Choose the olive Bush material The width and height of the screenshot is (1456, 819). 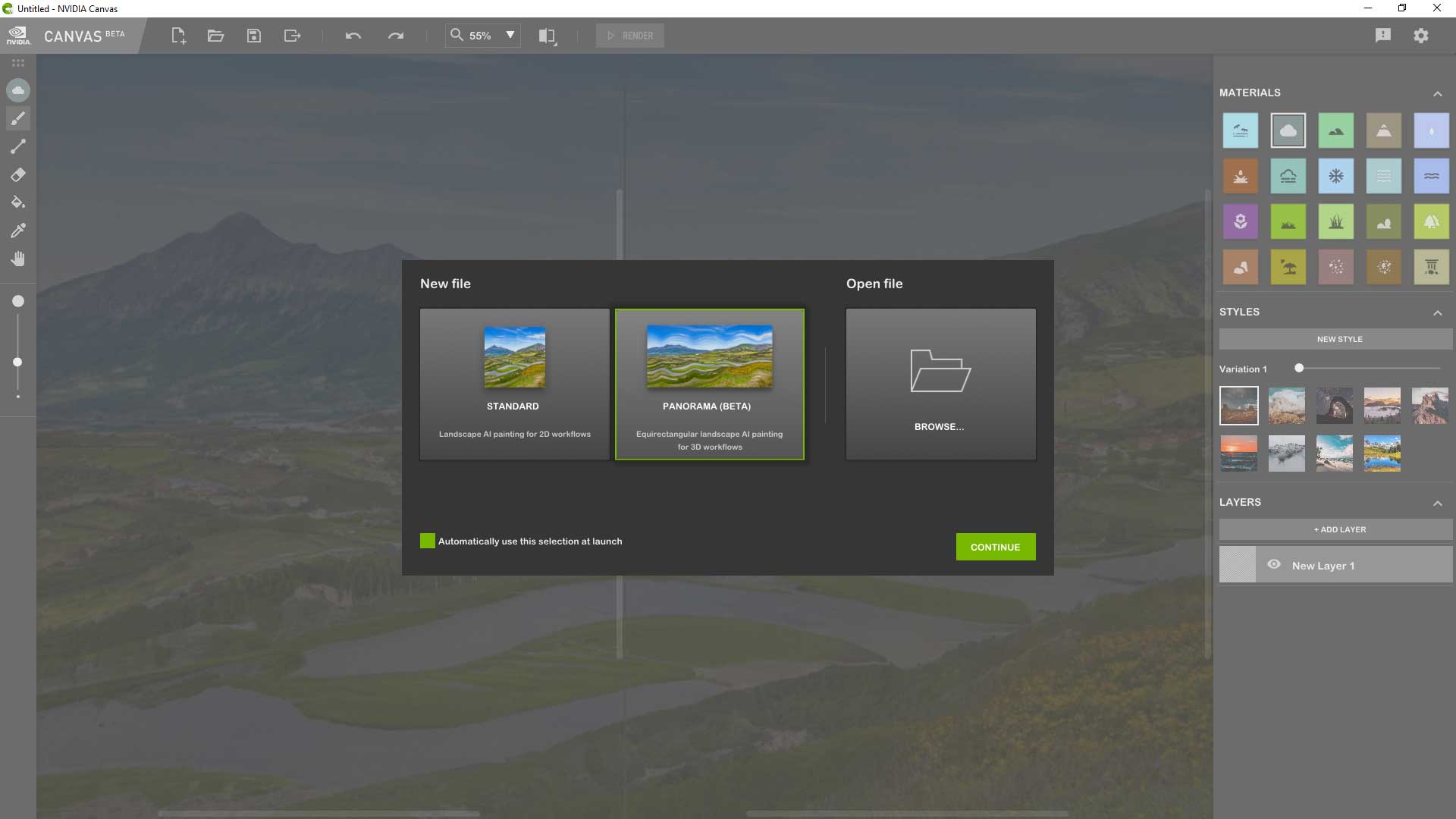(1384, 221)
